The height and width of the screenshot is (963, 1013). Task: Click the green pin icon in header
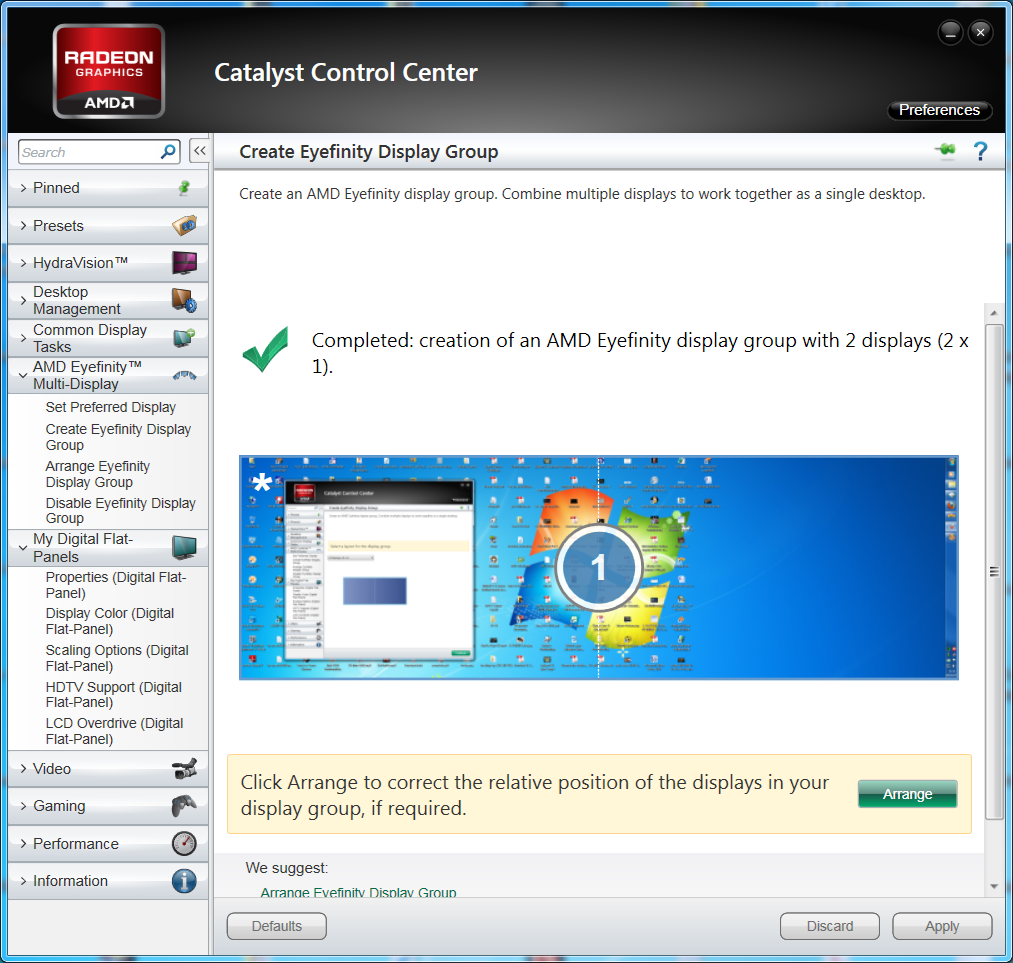point(944,151)
